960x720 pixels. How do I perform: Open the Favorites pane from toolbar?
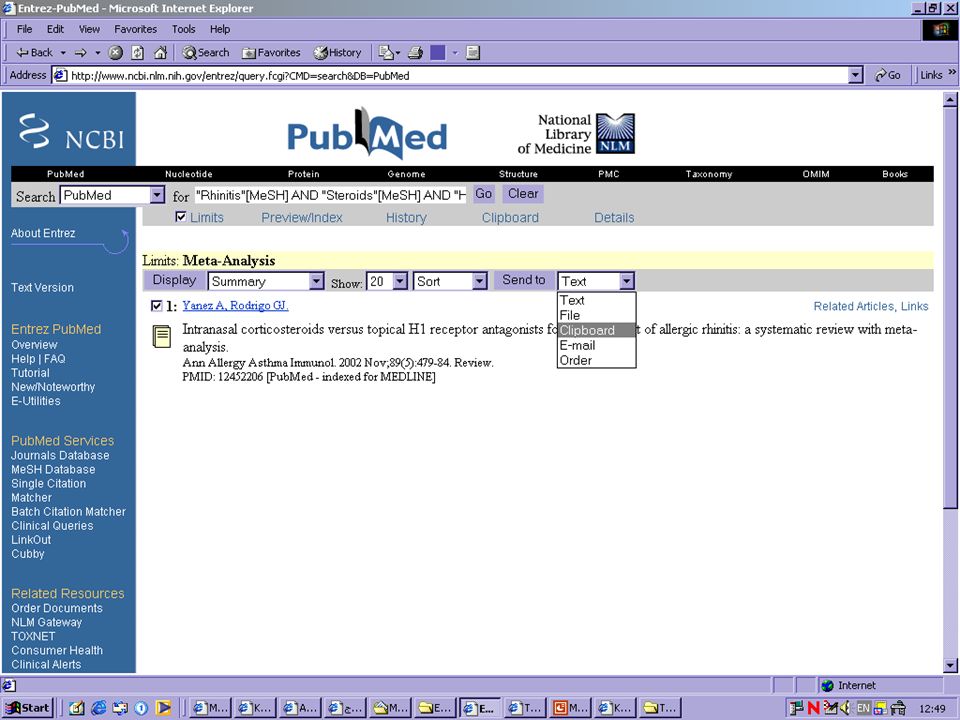pos(271,53)
